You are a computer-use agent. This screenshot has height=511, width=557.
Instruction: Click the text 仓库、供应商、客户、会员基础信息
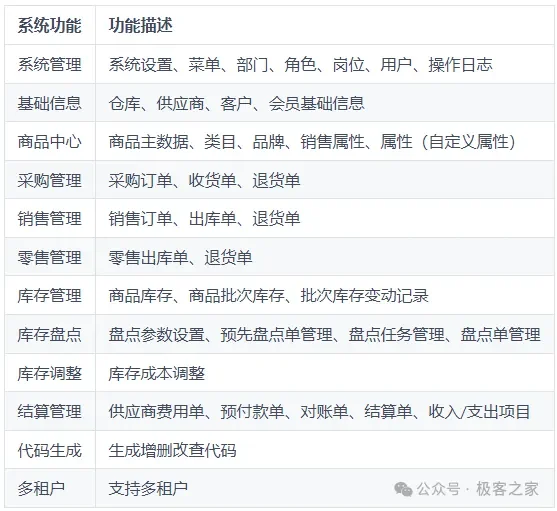237,103
